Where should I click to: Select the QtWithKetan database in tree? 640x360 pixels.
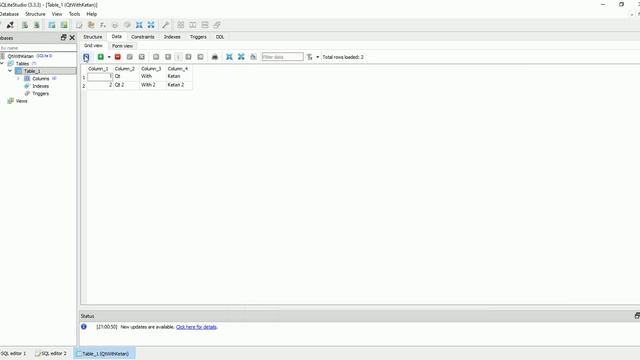[20, 56]
